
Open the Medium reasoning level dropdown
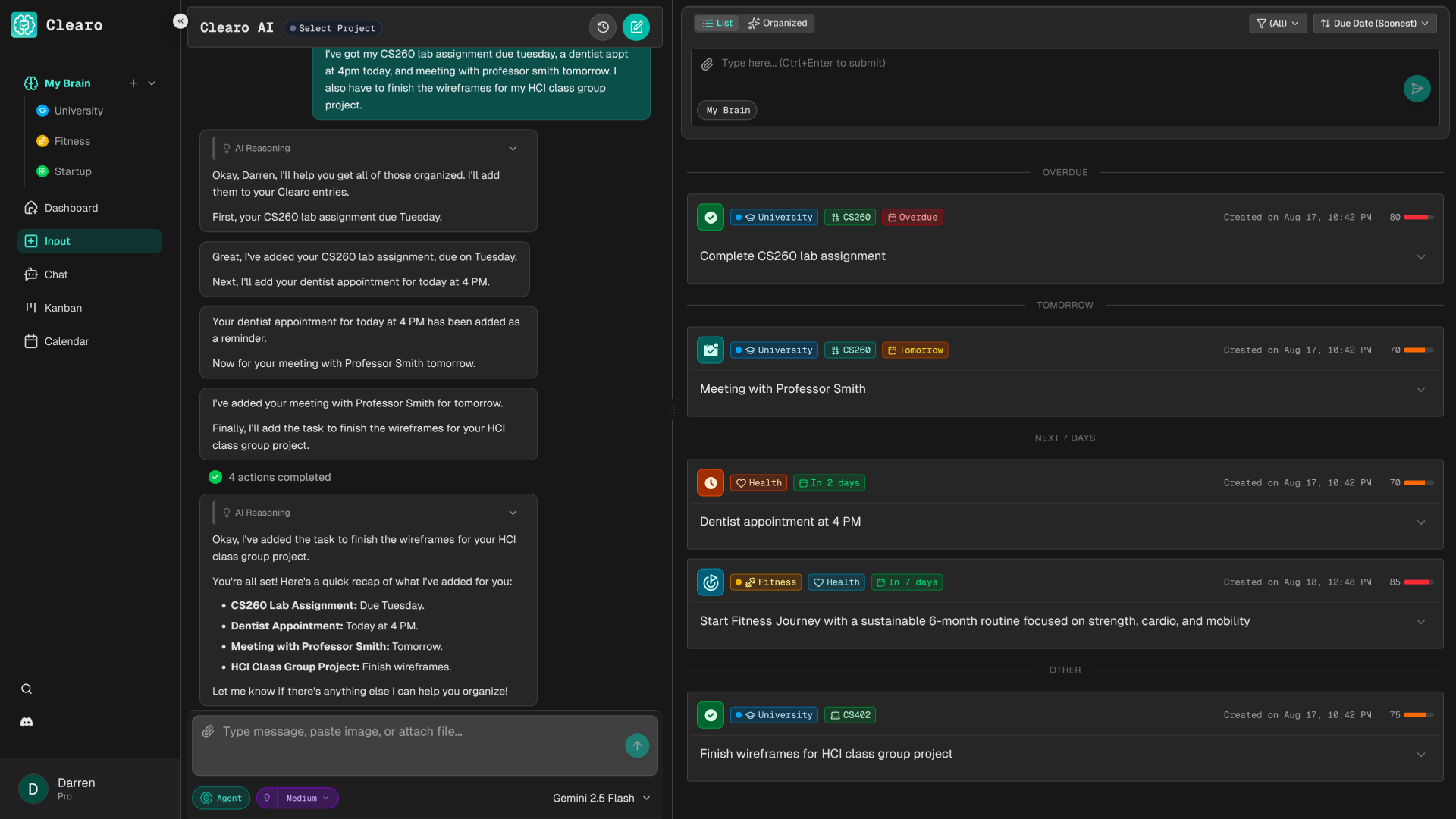click(x=307, y=798)
